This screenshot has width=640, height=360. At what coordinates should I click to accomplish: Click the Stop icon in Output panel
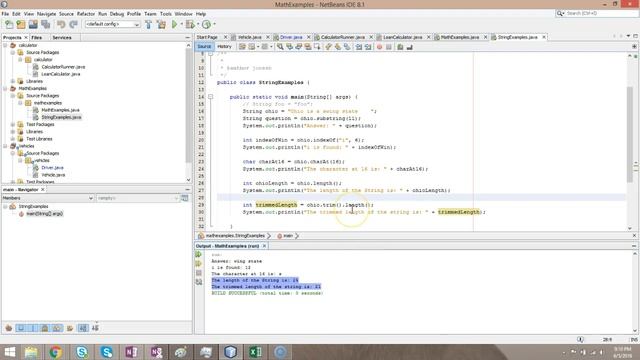(x=199, y=273)
